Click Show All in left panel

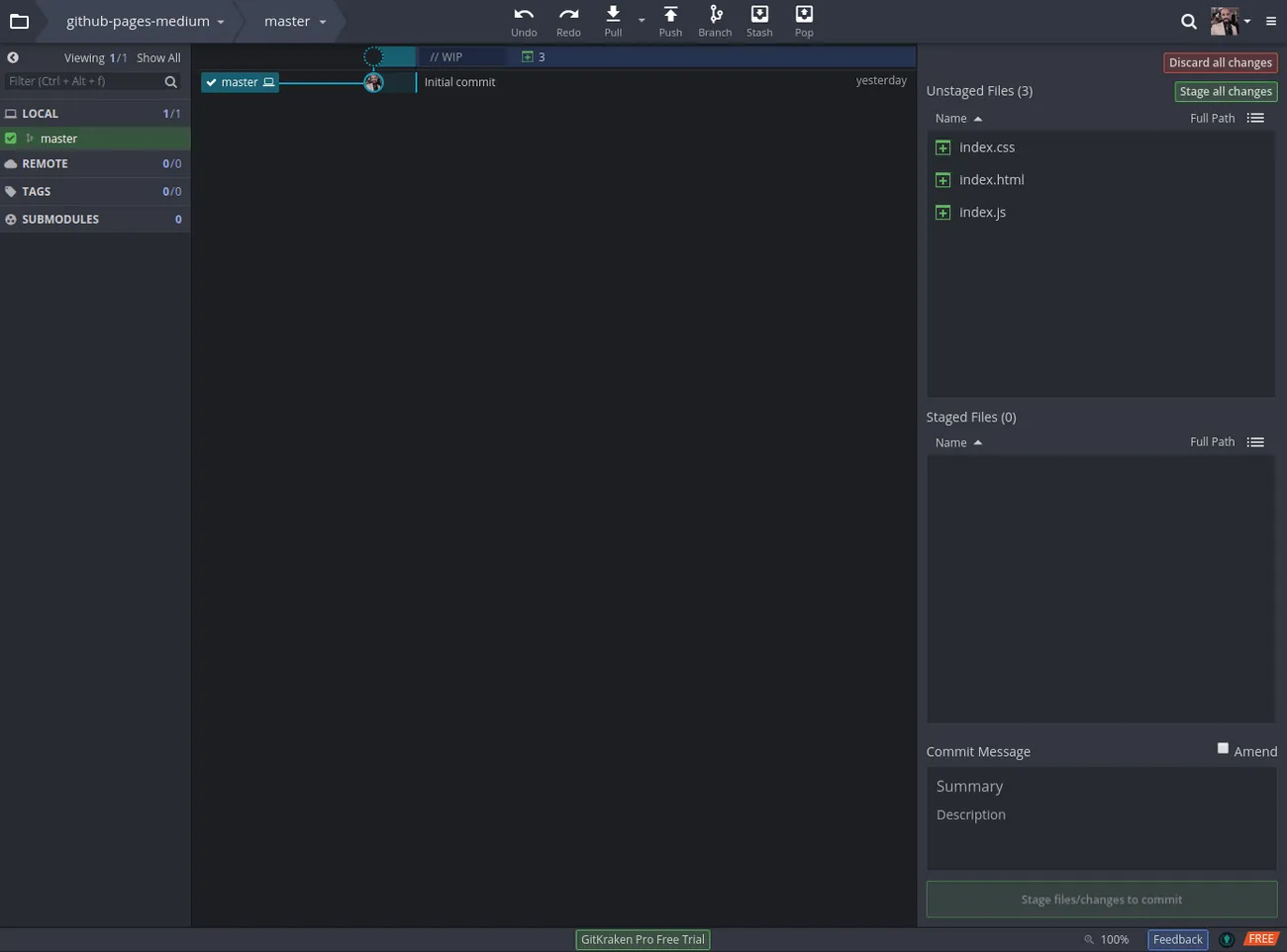pos(158,58)
